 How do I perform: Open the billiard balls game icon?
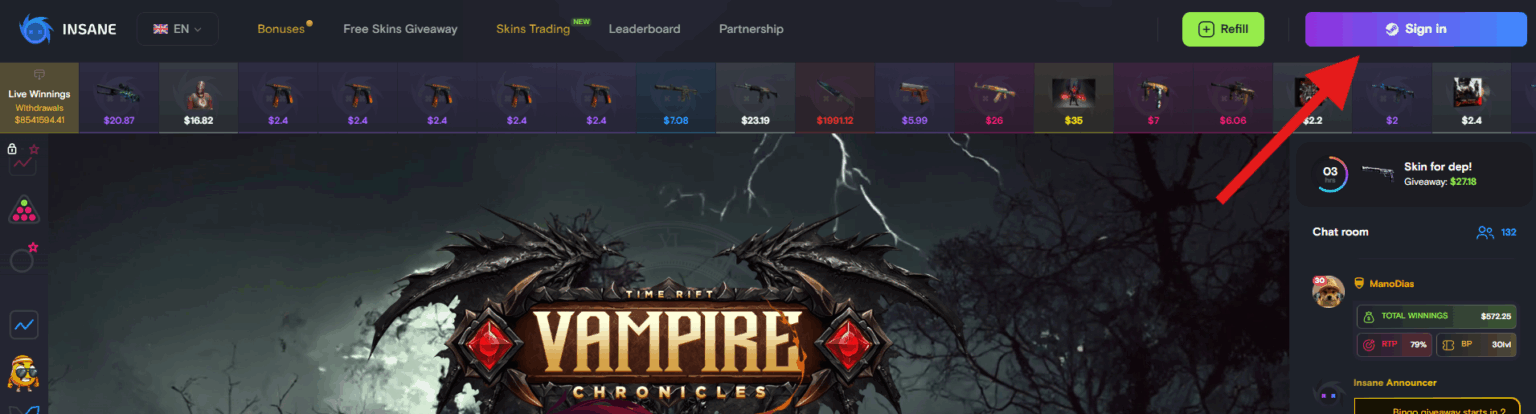[x=23, y=210]
